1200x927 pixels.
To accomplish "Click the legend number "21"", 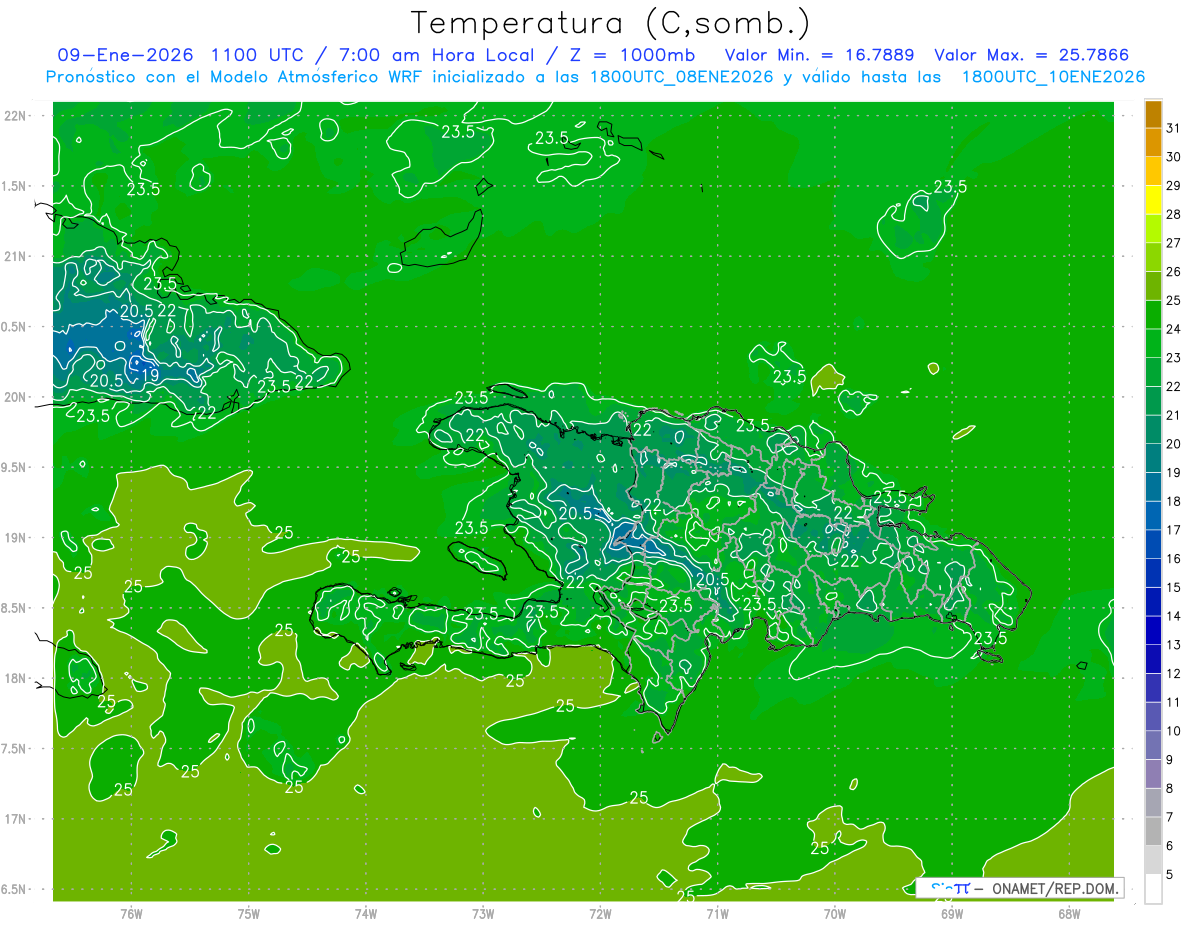I will (x=1173, y=415).
